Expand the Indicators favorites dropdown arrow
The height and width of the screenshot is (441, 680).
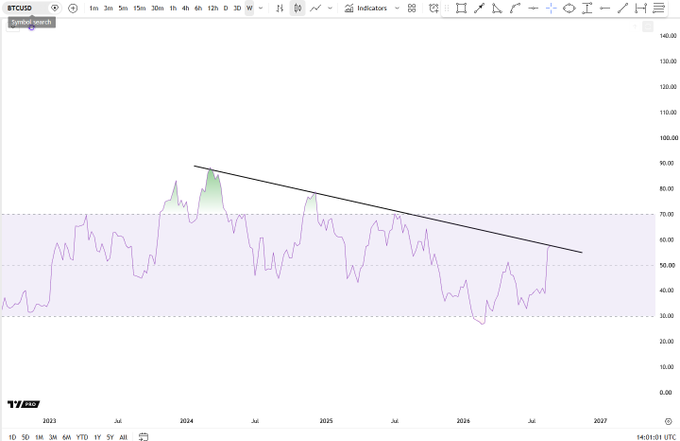click(397, 8)
